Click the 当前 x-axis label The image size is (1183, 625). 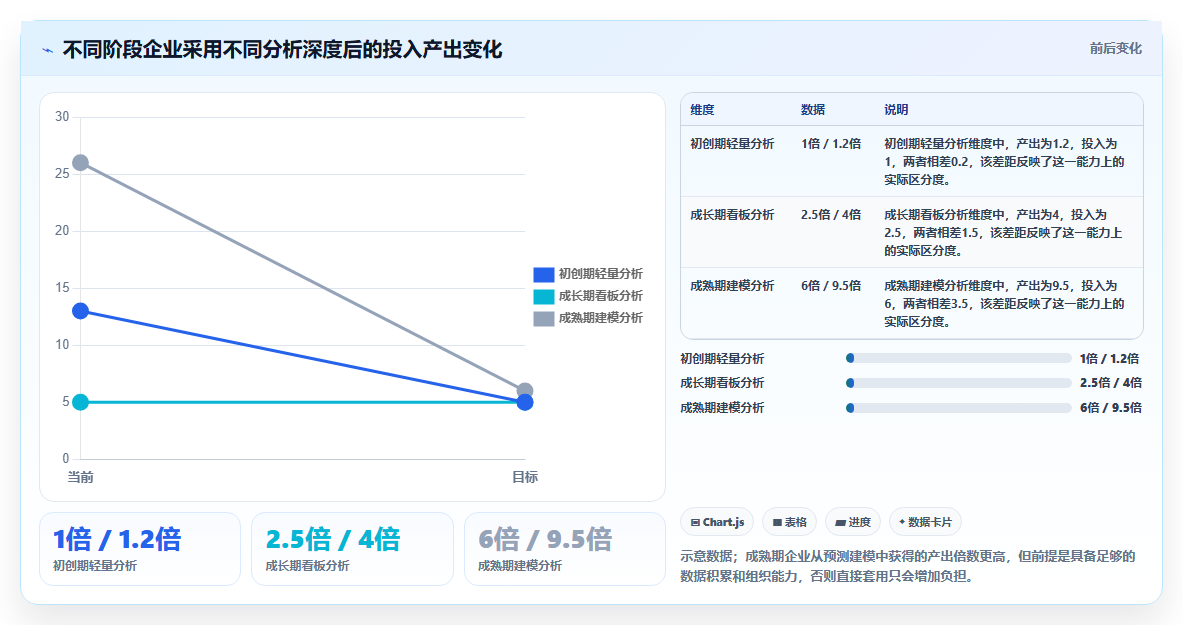tap(81, 477)
